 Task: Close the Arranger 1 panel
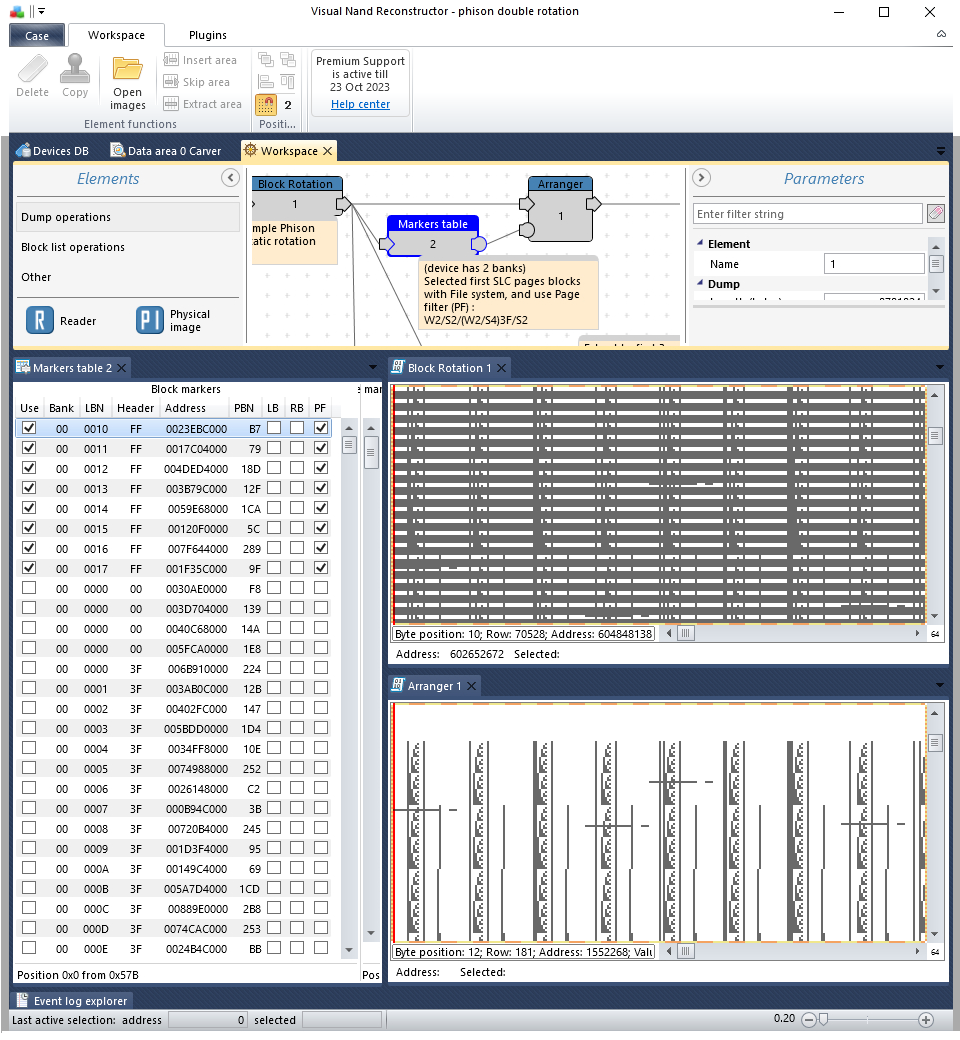pyautogui.click(x=472, y=686)
